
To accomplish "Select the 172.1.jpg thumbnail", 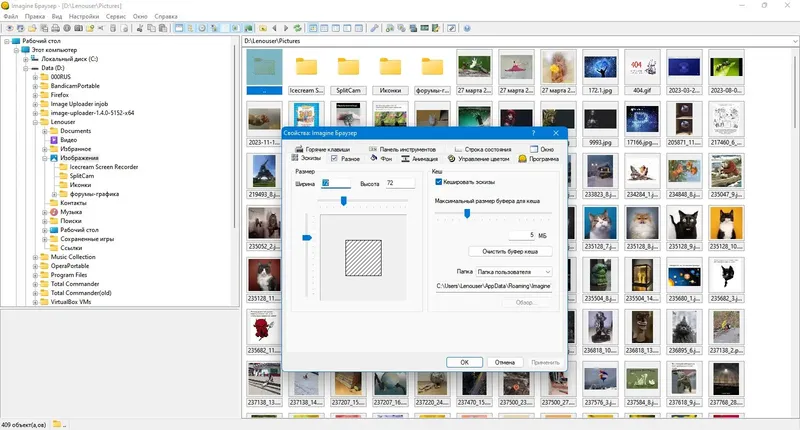I will click(x=601, y=72).
